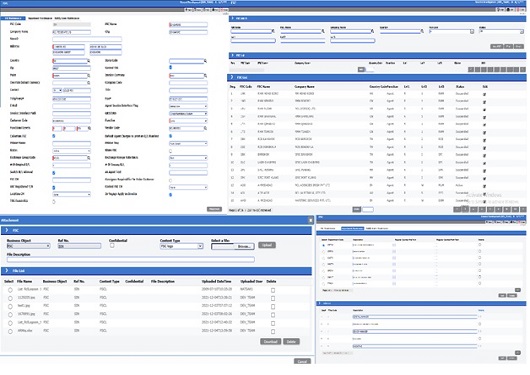Collapse the FSC section in Attachment panel
The height and width of the screenshot is (375, 530).
7,230
